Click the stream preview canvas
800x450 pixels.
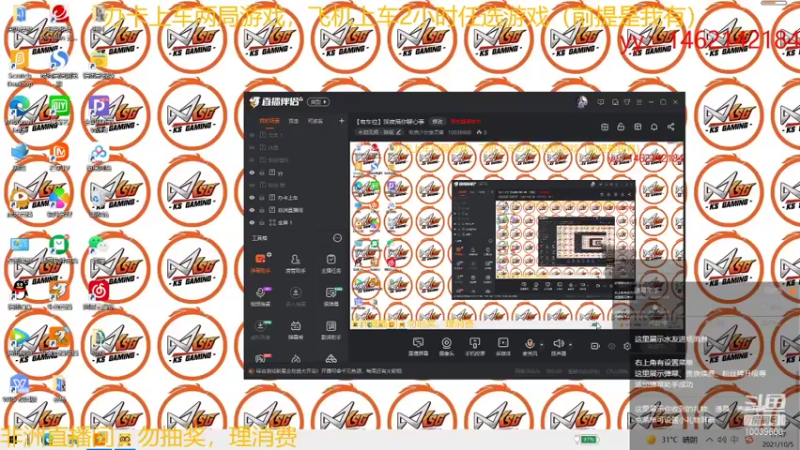(516, 235)
